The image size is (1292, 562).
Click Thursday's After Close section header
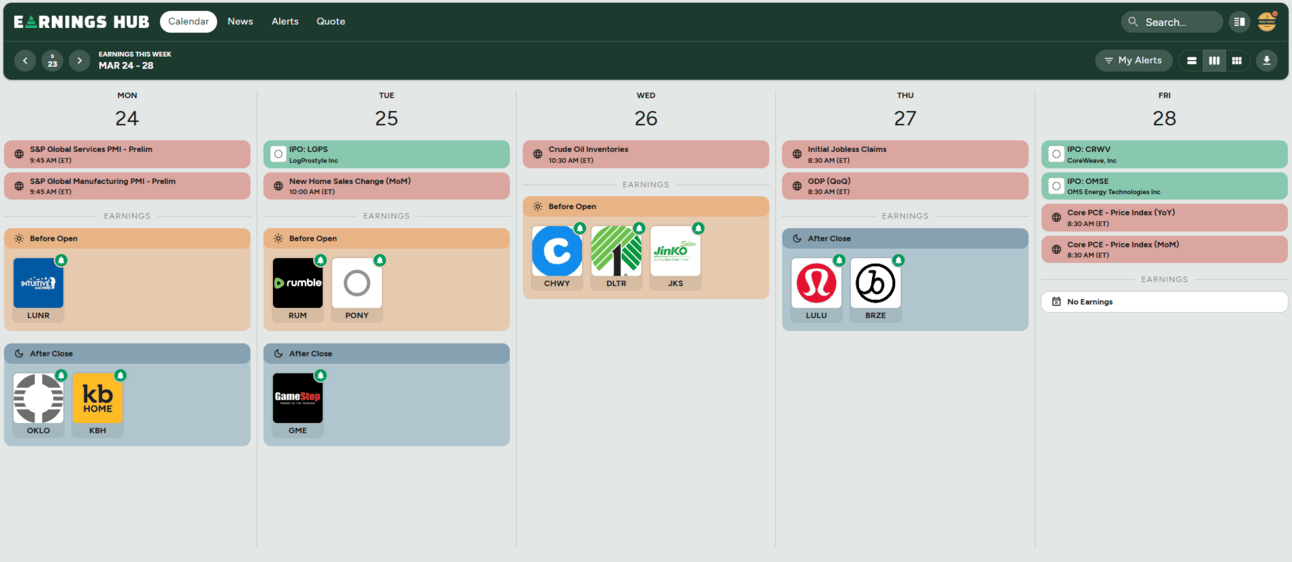pyautogui.click(x=905, y=239)
